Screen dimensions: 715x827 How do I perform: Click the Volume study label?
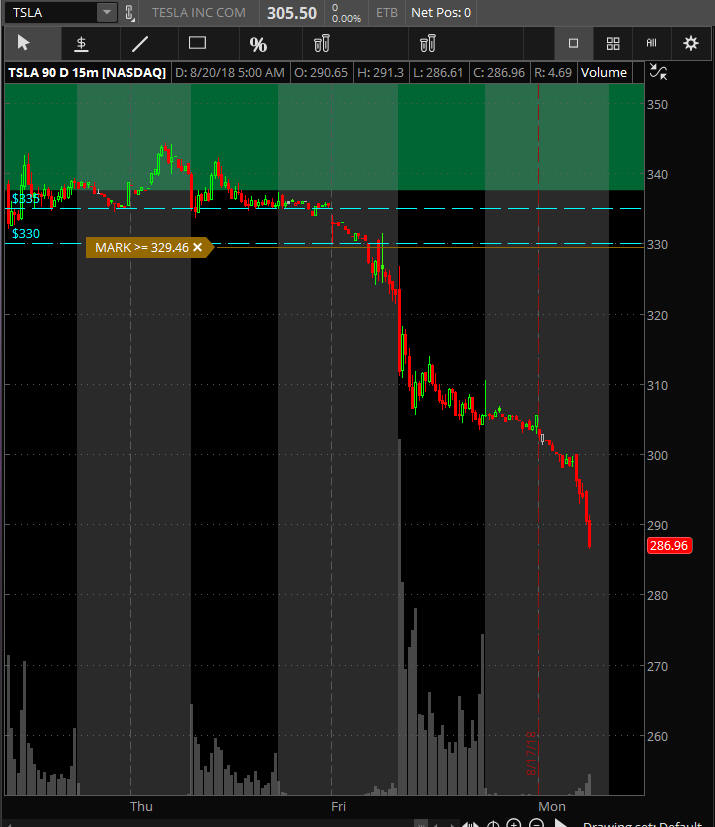point(604,72)
